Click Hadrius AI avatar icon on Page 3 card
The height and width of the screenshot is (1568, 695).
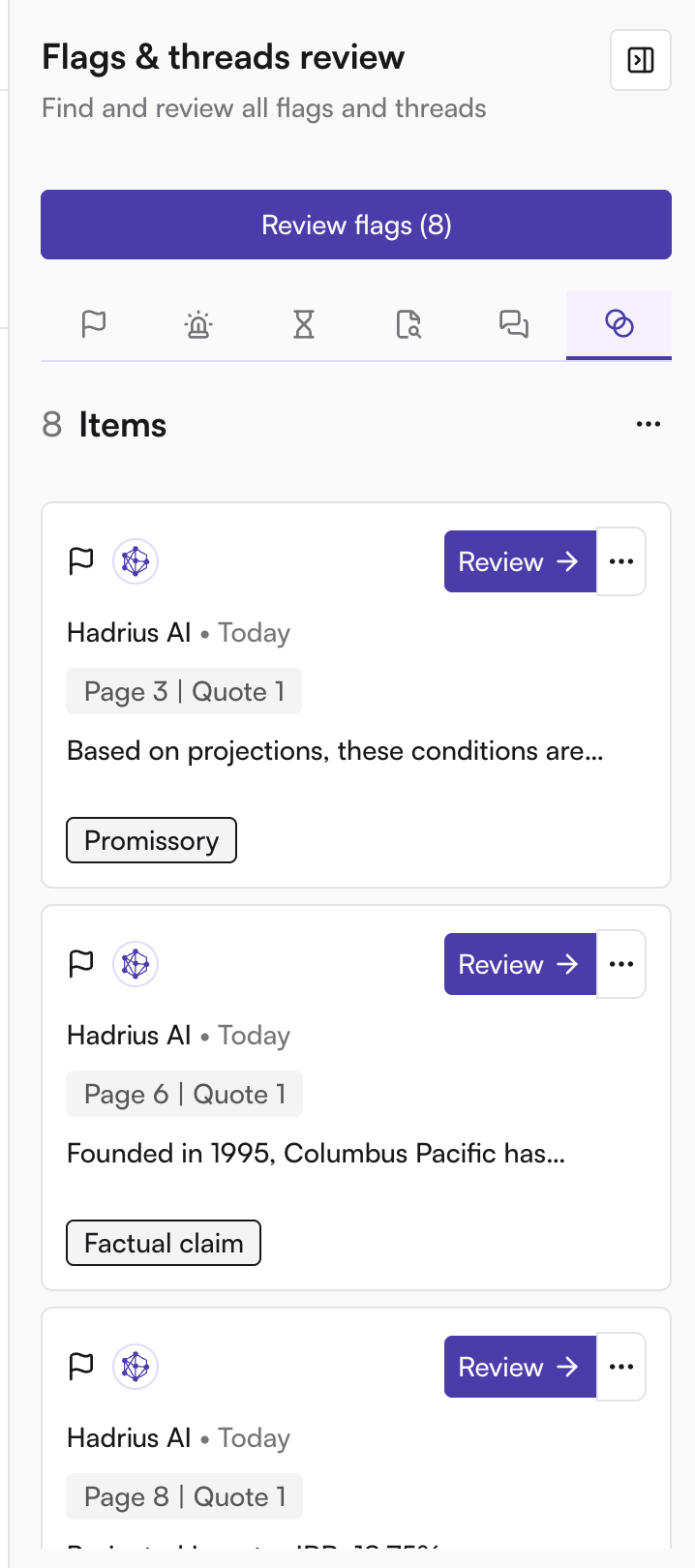[x=136, y=561]
